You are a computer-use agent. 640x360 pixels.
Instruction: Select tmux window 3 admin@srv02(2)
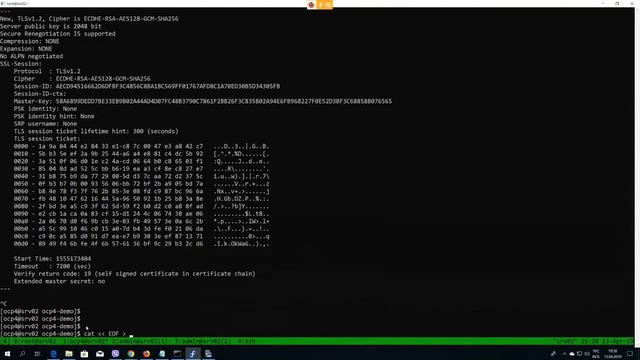coord(203,341)
